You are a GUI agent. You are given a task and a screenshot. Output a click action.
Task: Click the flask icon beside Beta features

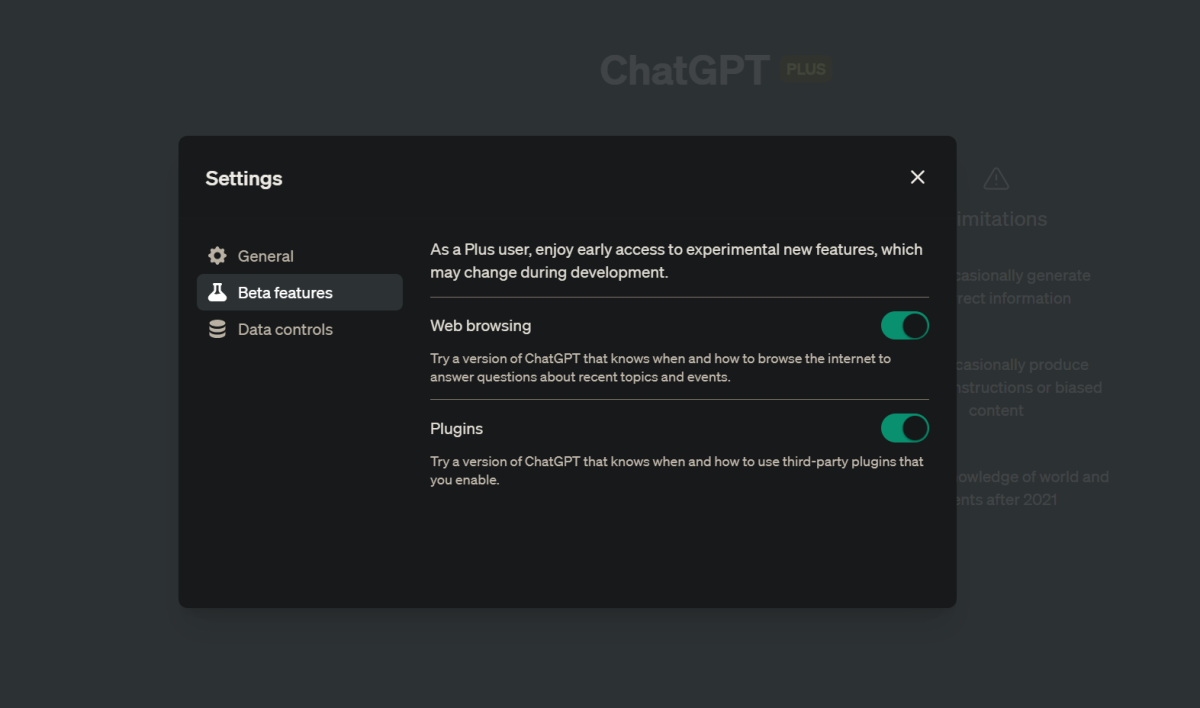tap(217, 293)
